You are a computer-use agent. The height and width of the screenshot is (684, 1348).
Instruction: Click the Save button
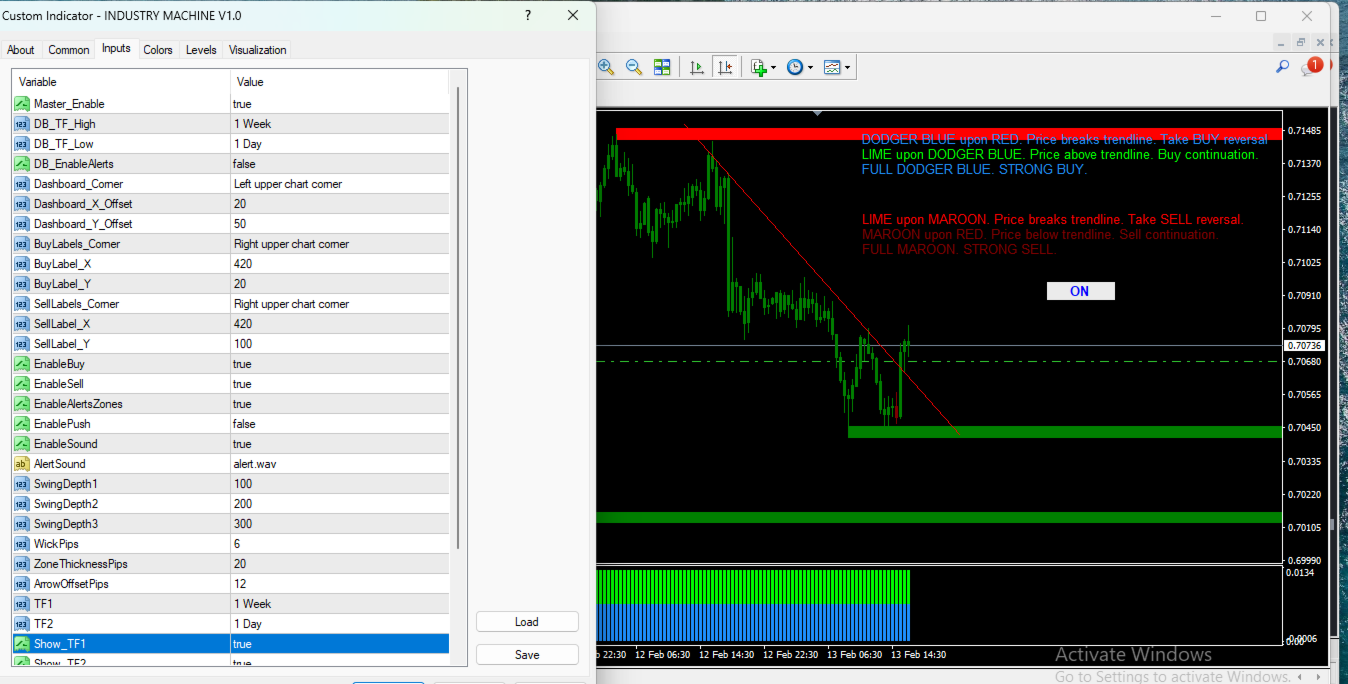coord(527,655)
